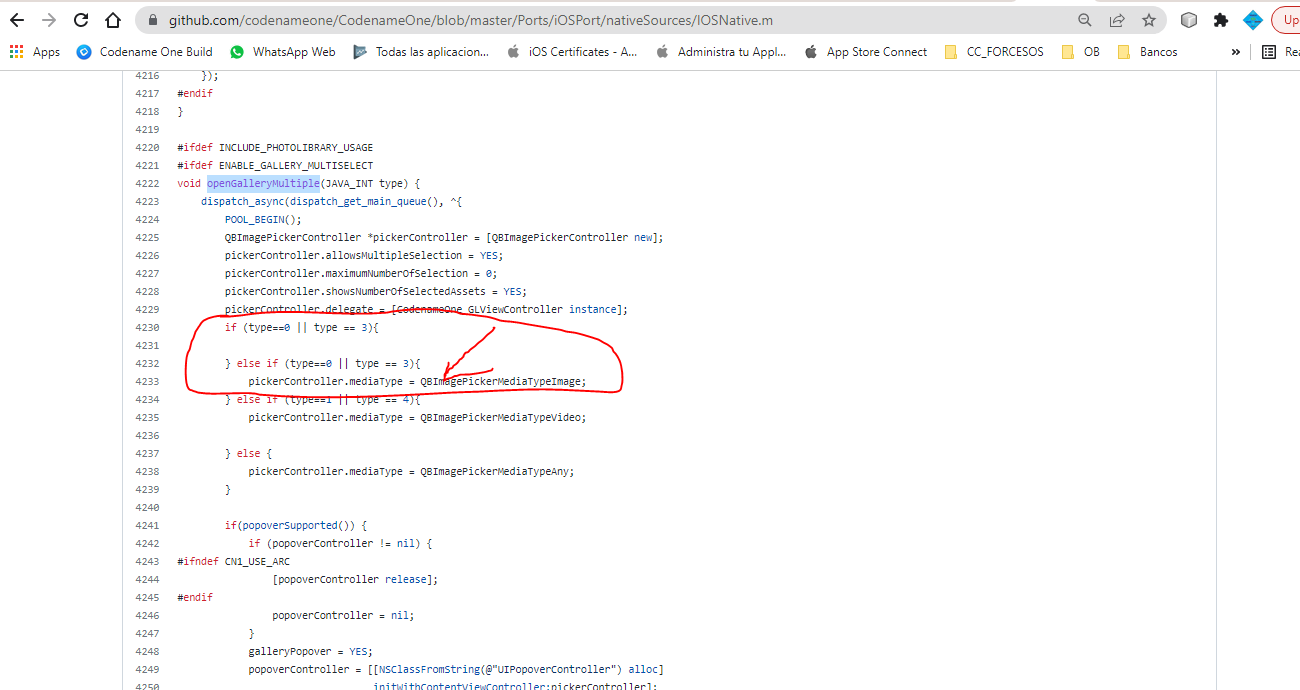Click the maximumNumberOfSelection = 0 line
1300x690 pixels.
point(361,273)
